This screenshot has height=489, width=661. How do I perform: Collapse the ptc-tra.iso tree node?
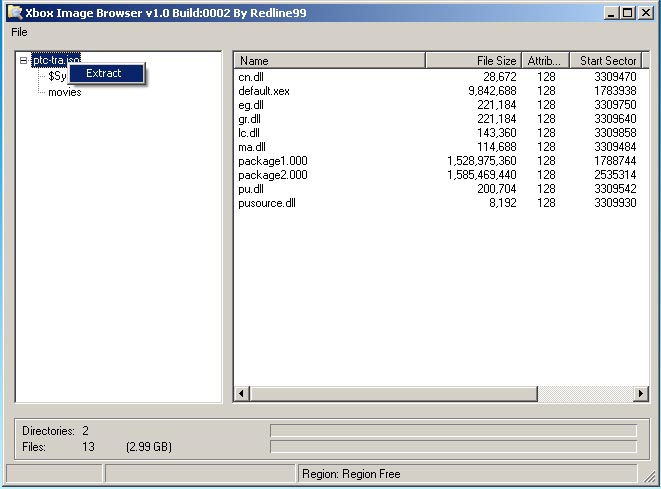(24, 60)
